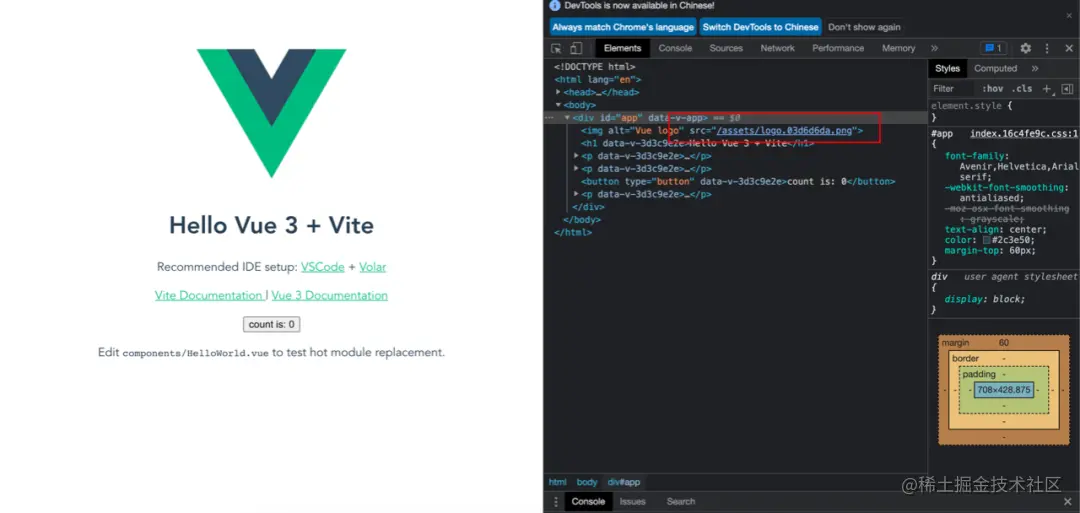Switch to the Elements tab
Screen dimensions: 1080x513
point(622,48)
